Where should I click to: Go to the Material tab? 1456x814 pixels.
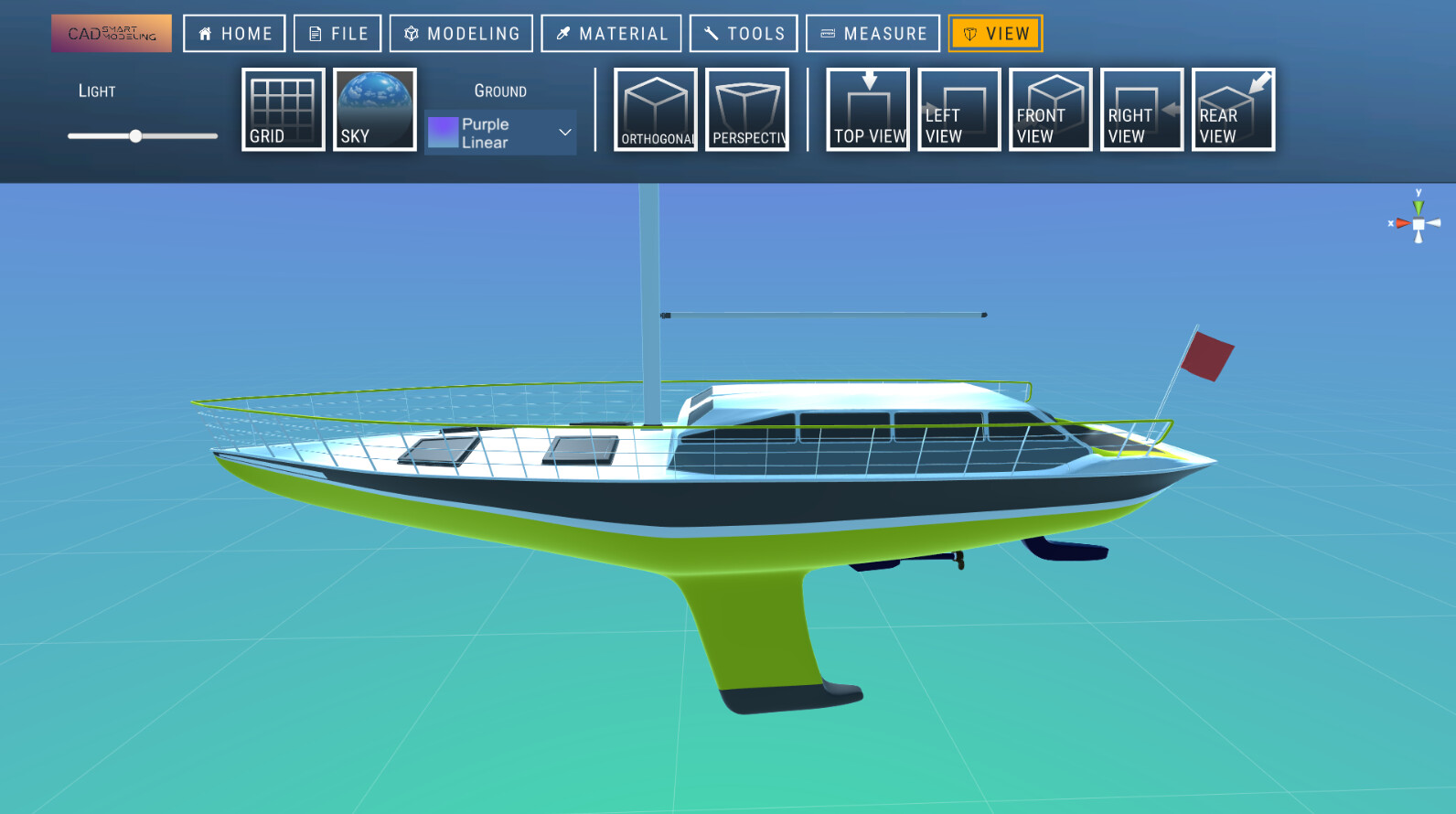coord(611,34)
